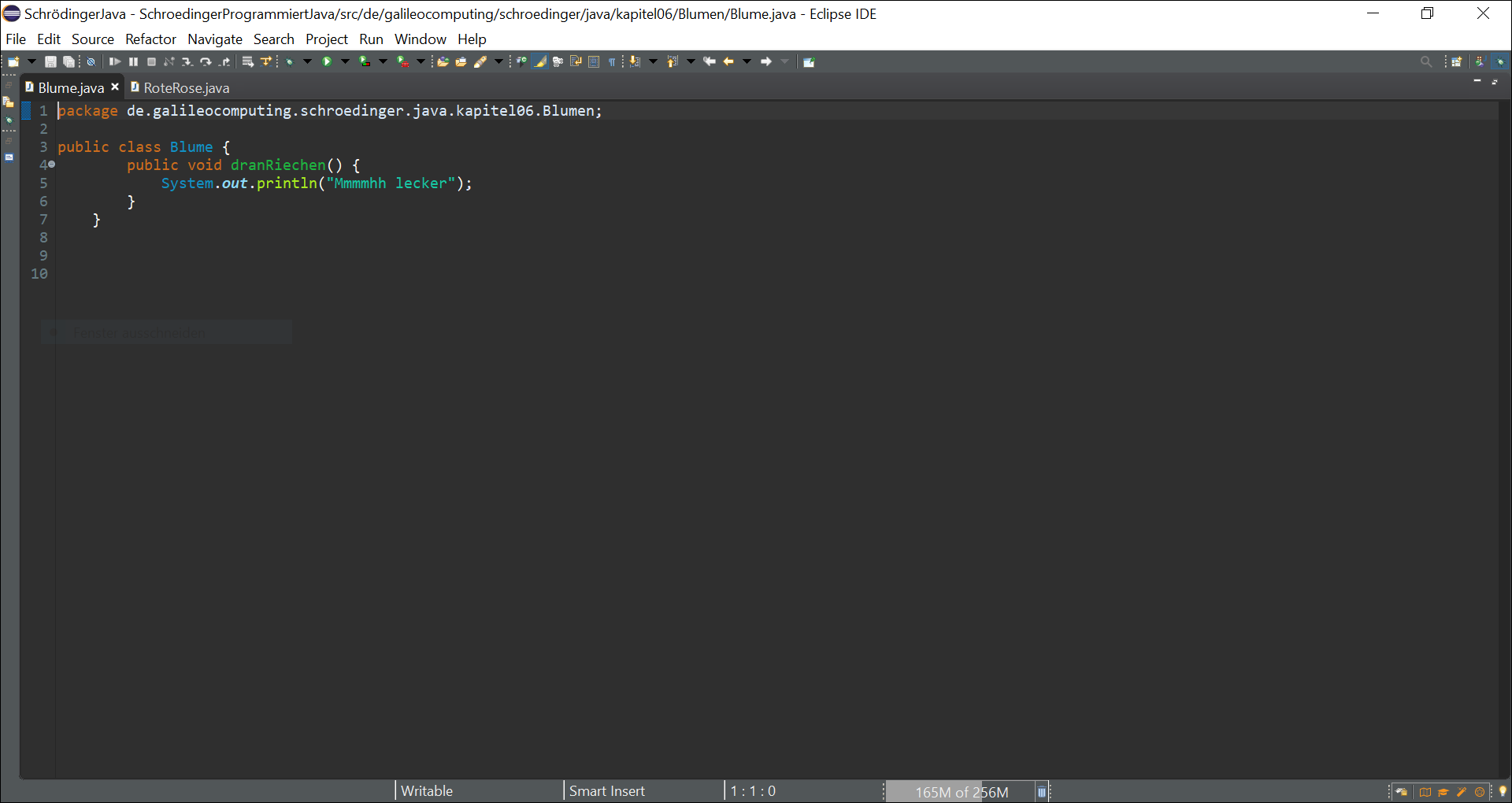1512x803 pixels.
Task: Open Tutorials via graduation cap icon
Action: pyautogui.click(x=1443, y=793)
